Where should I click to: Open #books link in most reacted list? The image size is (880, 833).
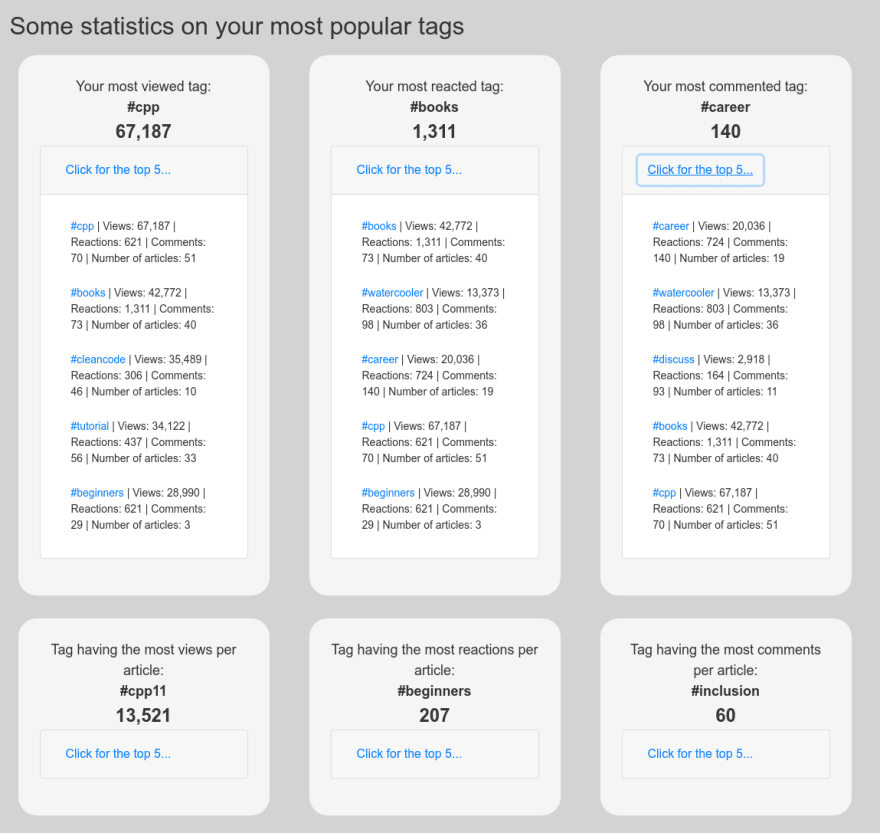(x=379, y=226)
